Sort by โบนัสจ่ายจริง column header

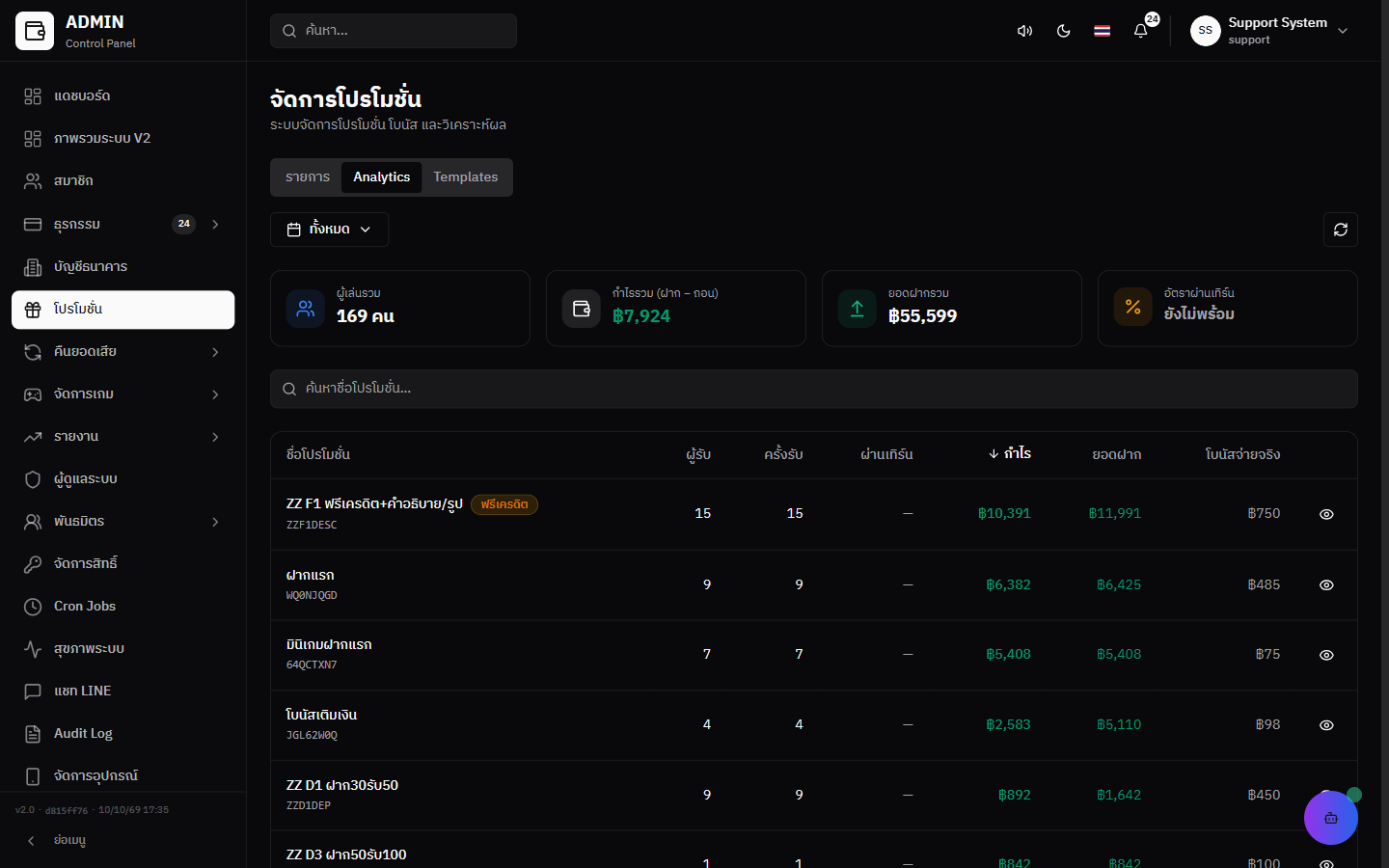(x=1242, y=454)
